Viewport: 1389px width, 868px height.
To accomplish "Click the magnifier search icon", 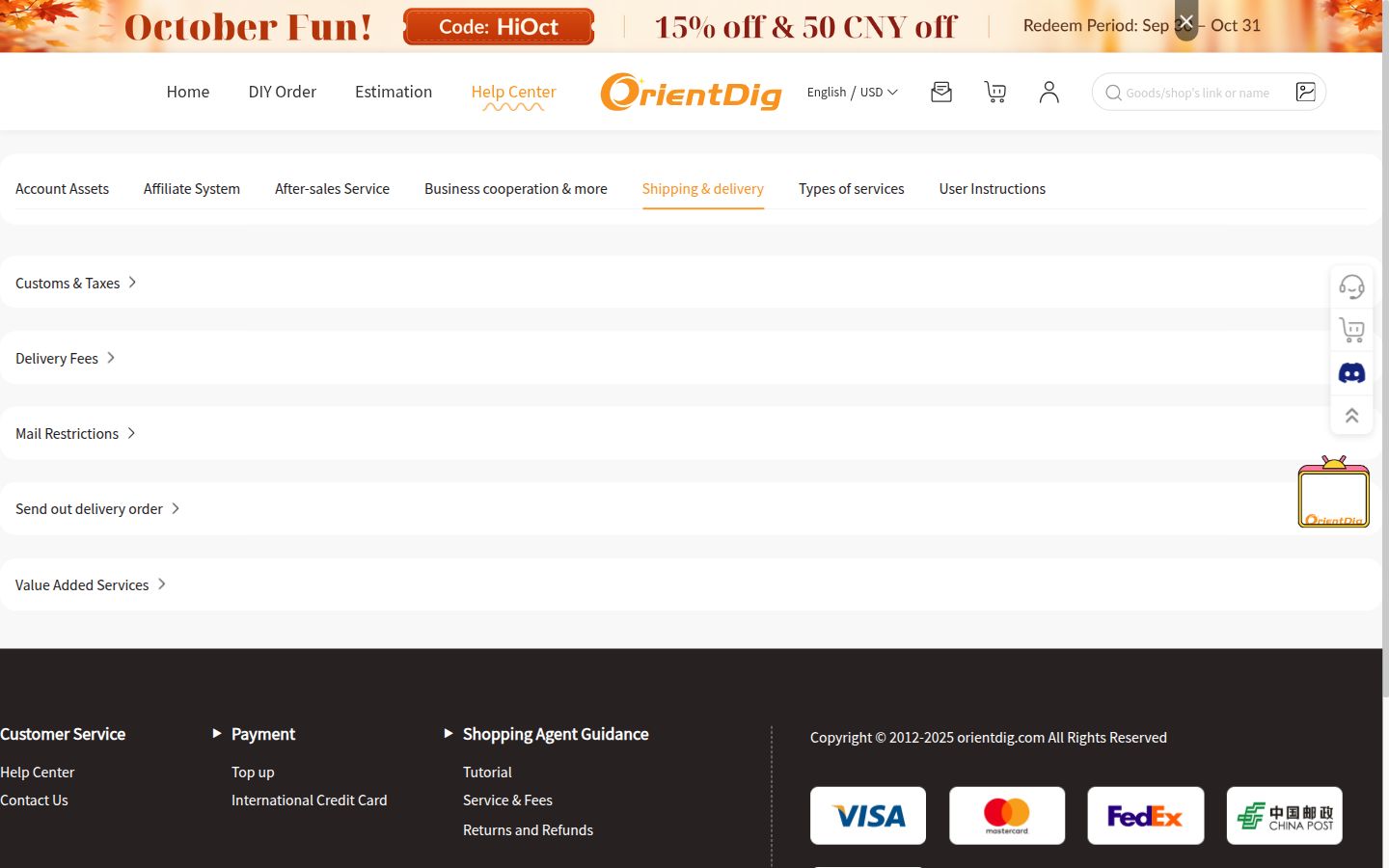I will click(1113, 93).
